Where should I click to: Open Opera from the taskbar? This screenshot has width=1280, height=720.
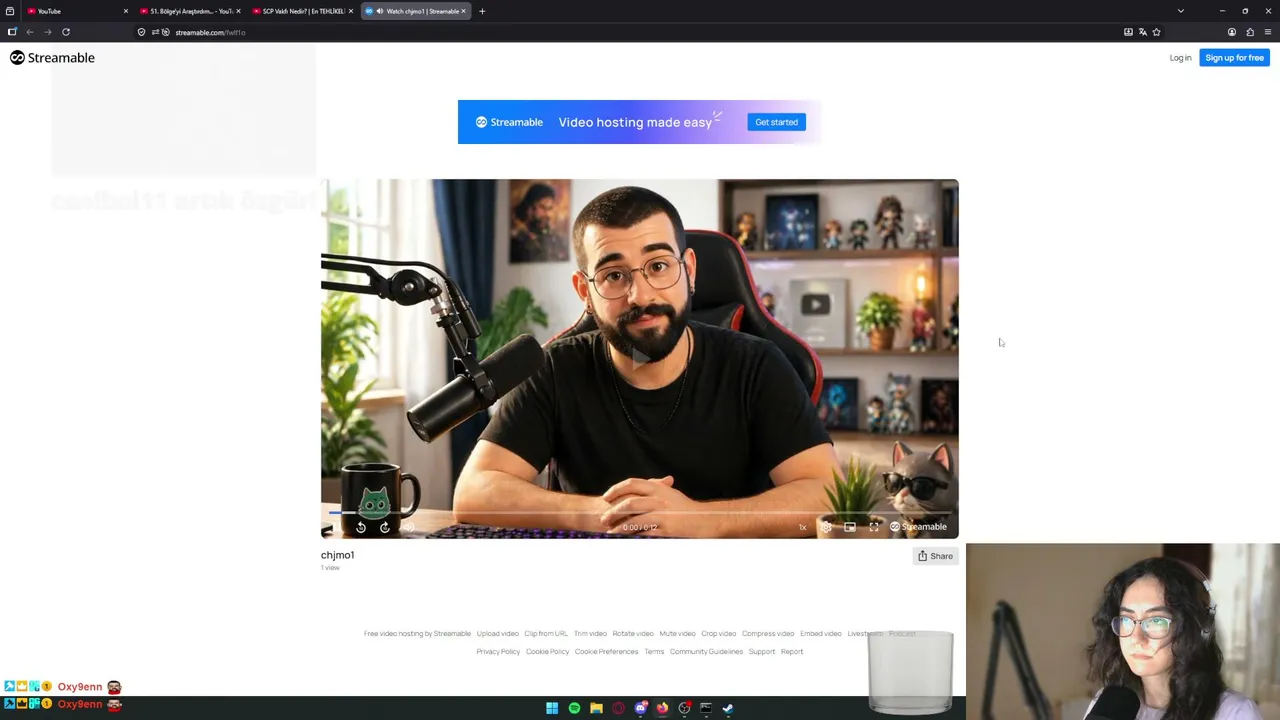pyautogui.click(x=618, y=708)
